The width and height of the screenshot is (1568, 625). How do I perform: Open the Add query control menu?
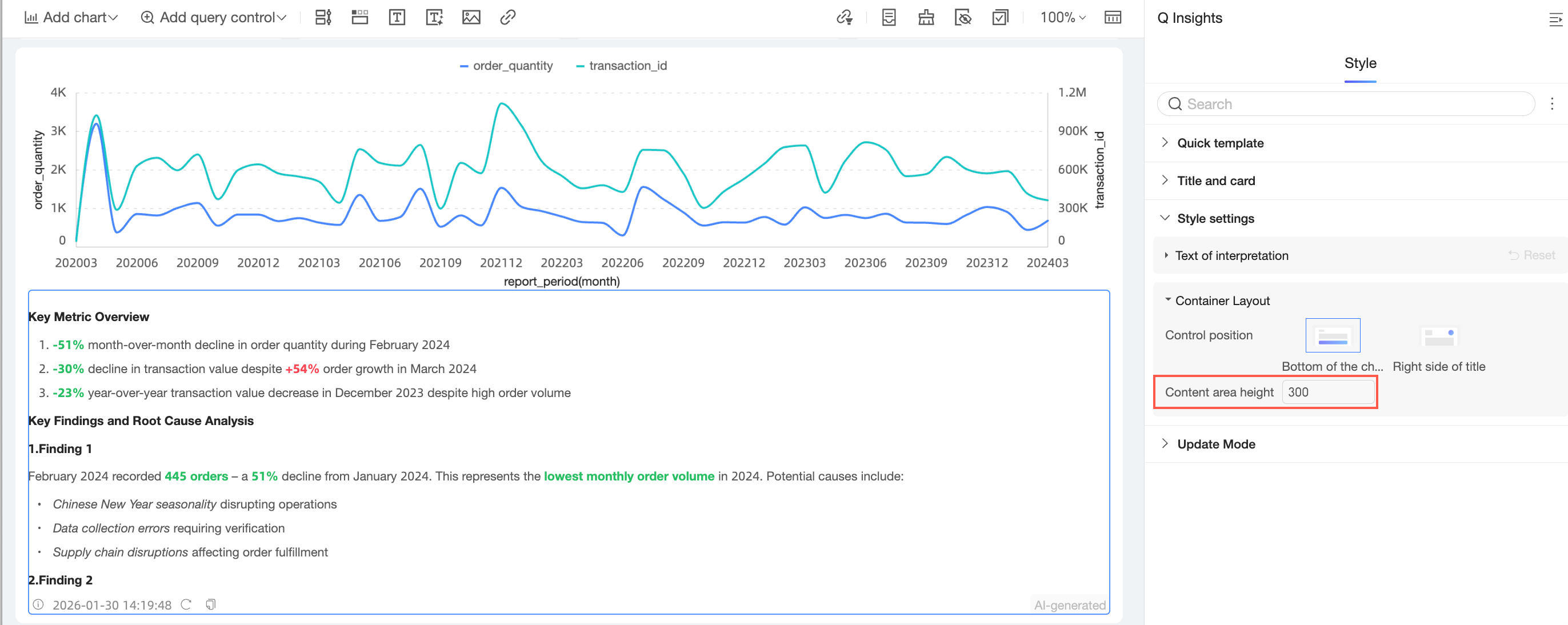pyautogui.click(x=213, y=18)
